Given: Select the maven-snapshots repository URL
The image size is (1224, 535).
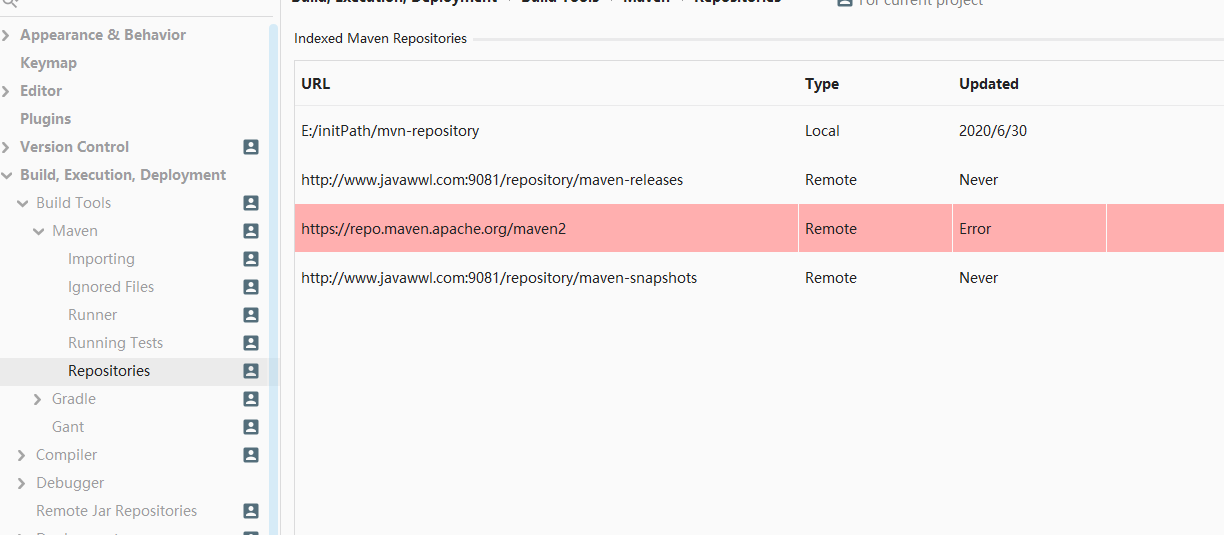Looking at the screenshot, I should (499, 278).
